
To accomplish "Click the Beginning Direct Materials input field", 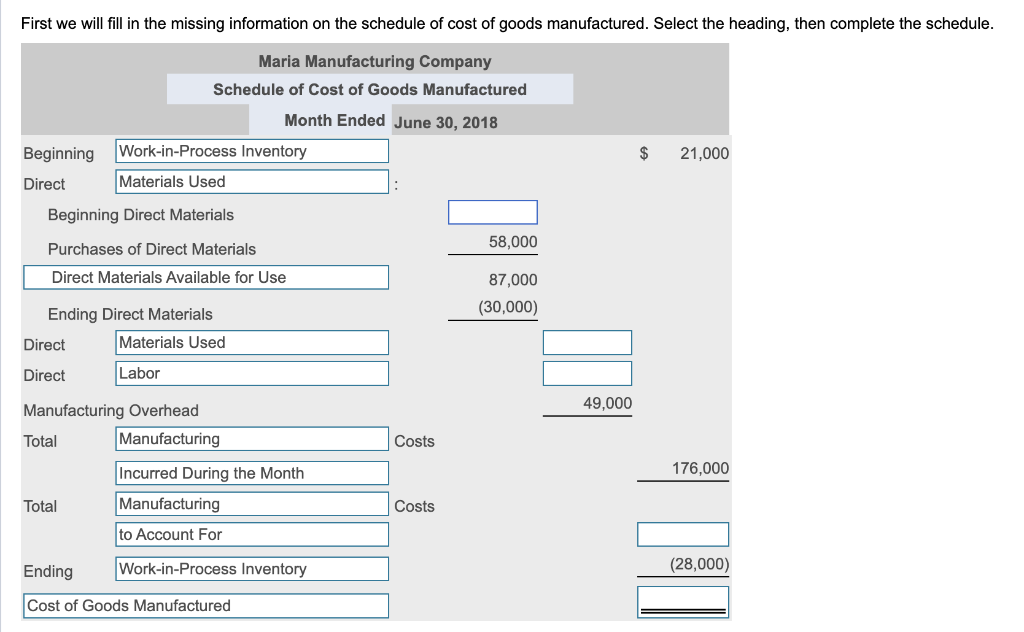I will pos(492,212).
